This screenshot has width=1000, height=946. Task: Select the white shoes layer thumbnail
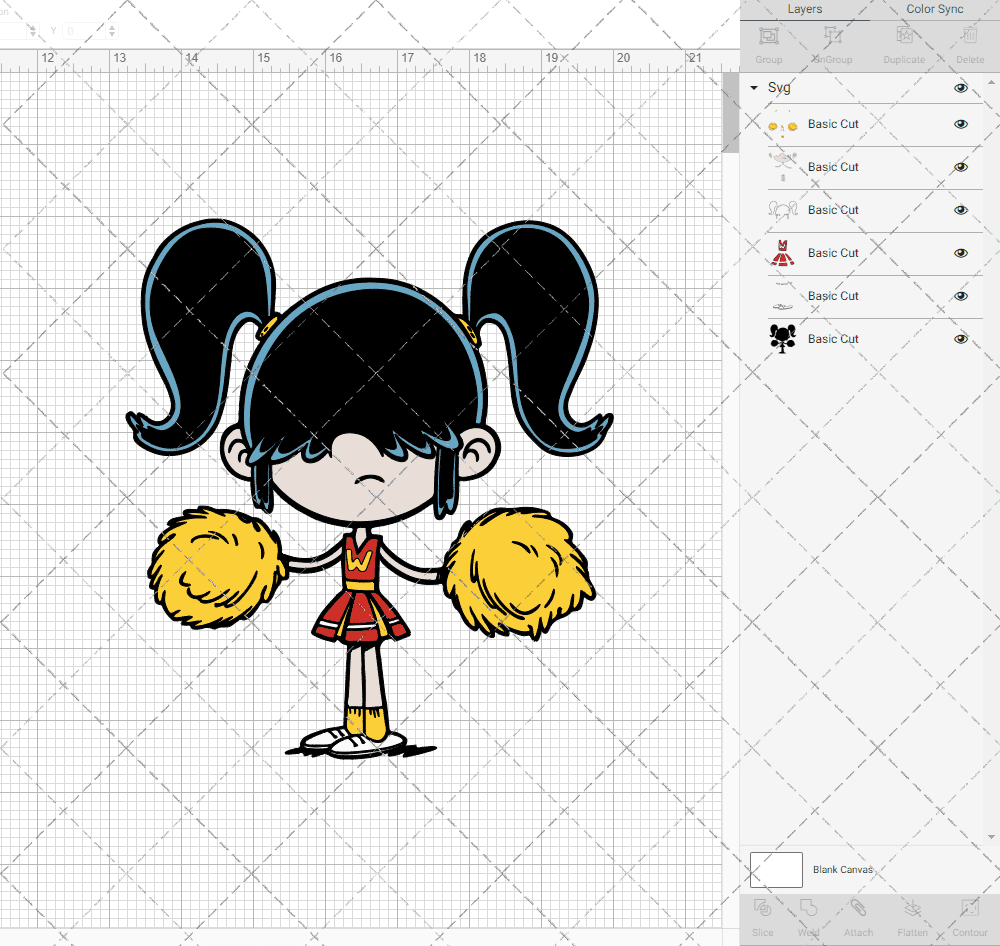click(783, 297)
